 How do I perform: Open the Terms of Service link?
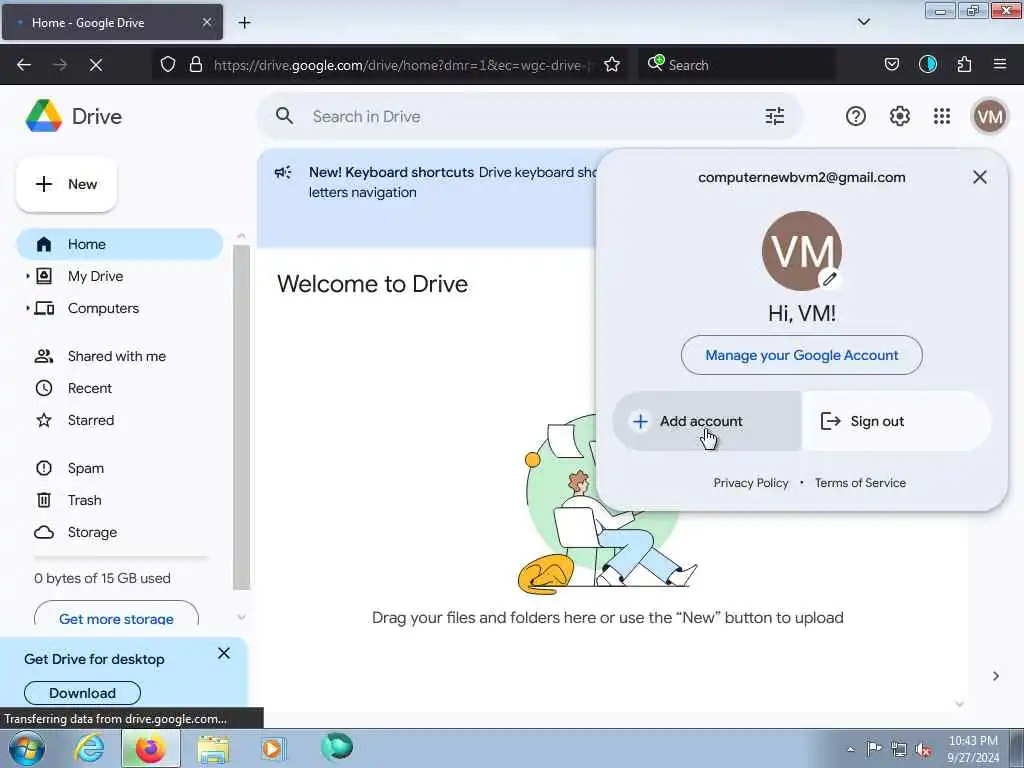860,483
